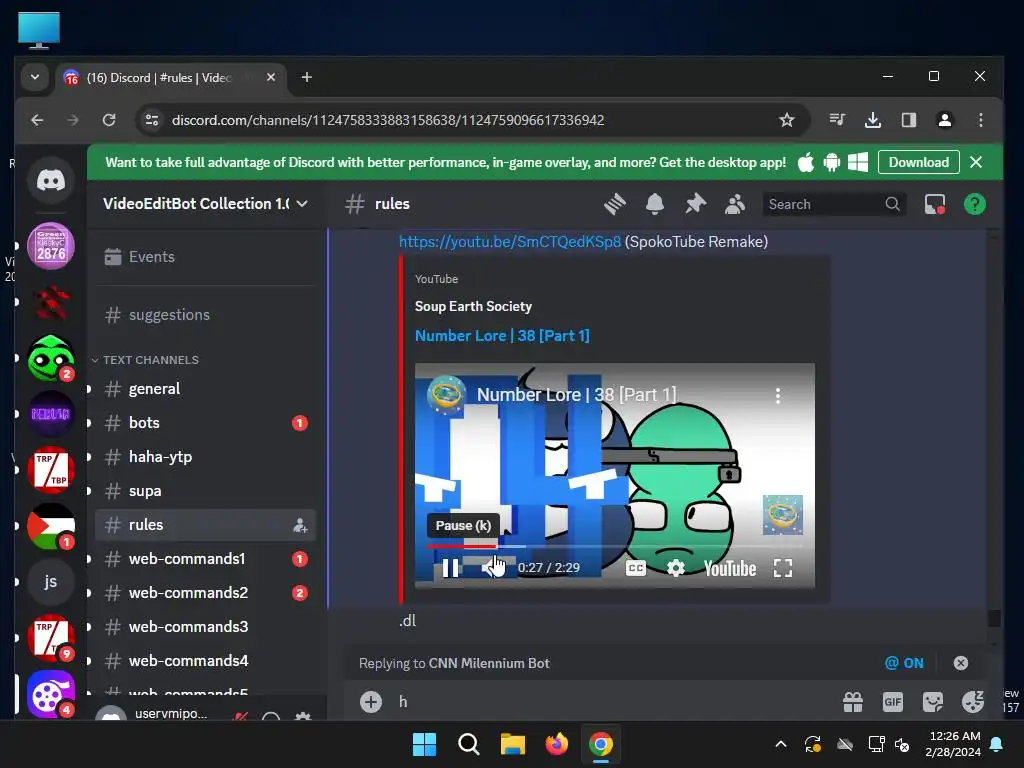This screenshot has height=768, width=1024.
Task: Open the Nitro gift icon
Action: point(853,702)
